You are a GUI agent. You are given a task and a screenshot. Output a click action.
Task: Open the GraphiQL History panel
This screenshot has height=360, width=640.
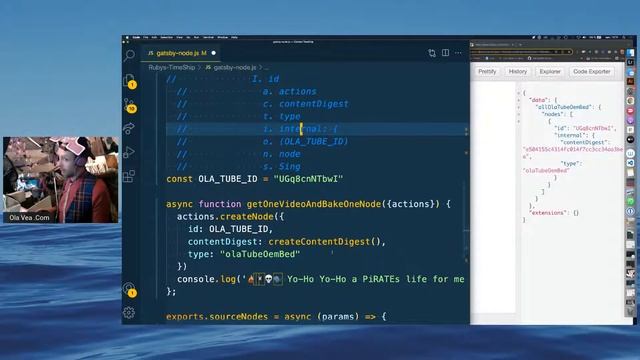tap(518, 71)
